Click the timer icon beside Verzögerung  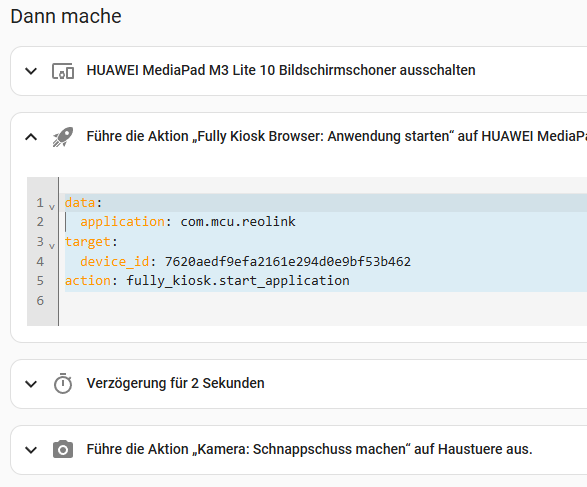click(63, 383)
